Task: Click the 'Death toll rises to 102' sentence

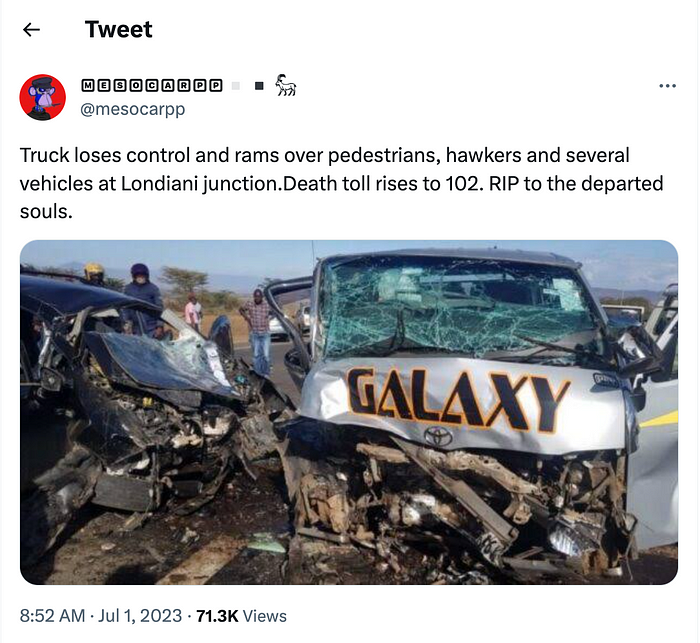Action: [383, 184]
